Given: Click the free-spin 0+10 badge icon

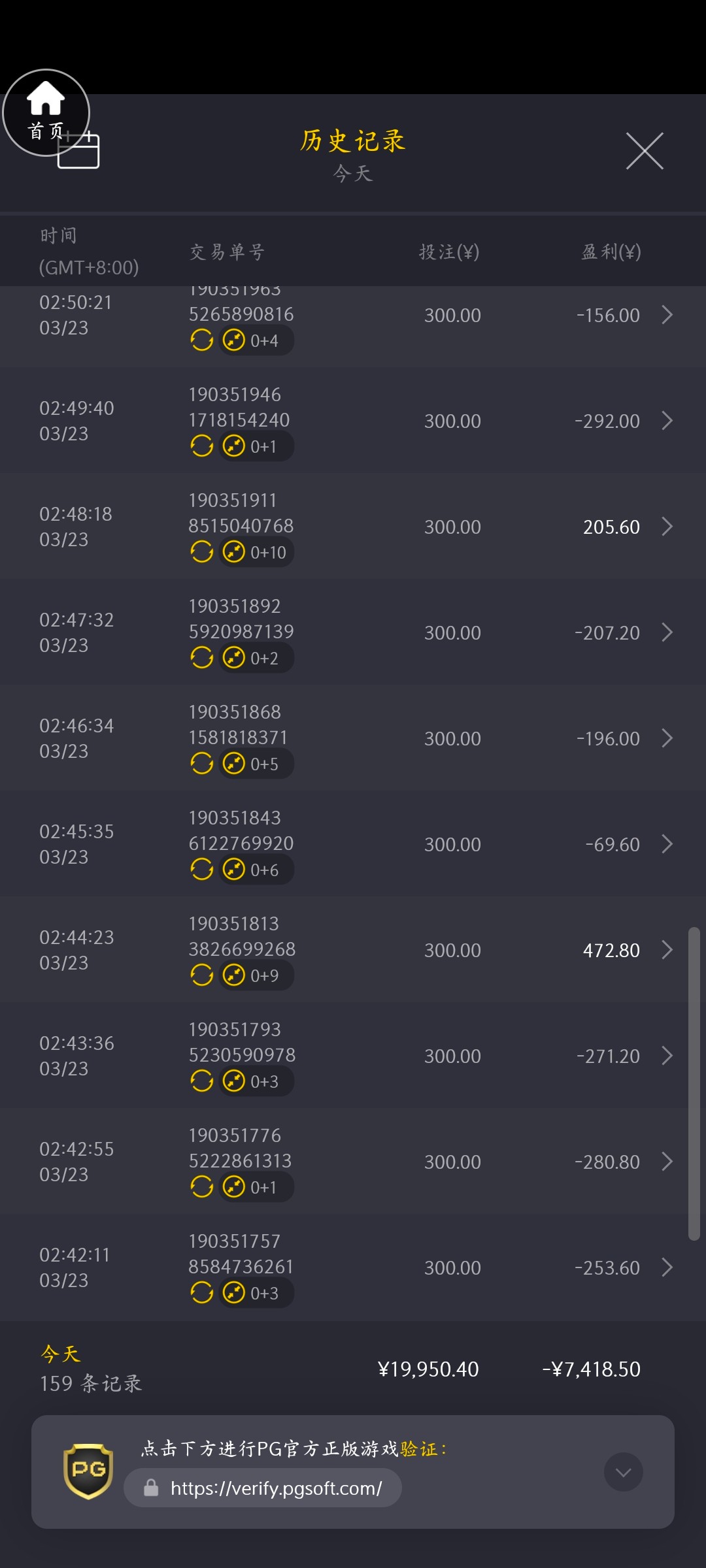Looking at the screenshot, I should 234,552.
